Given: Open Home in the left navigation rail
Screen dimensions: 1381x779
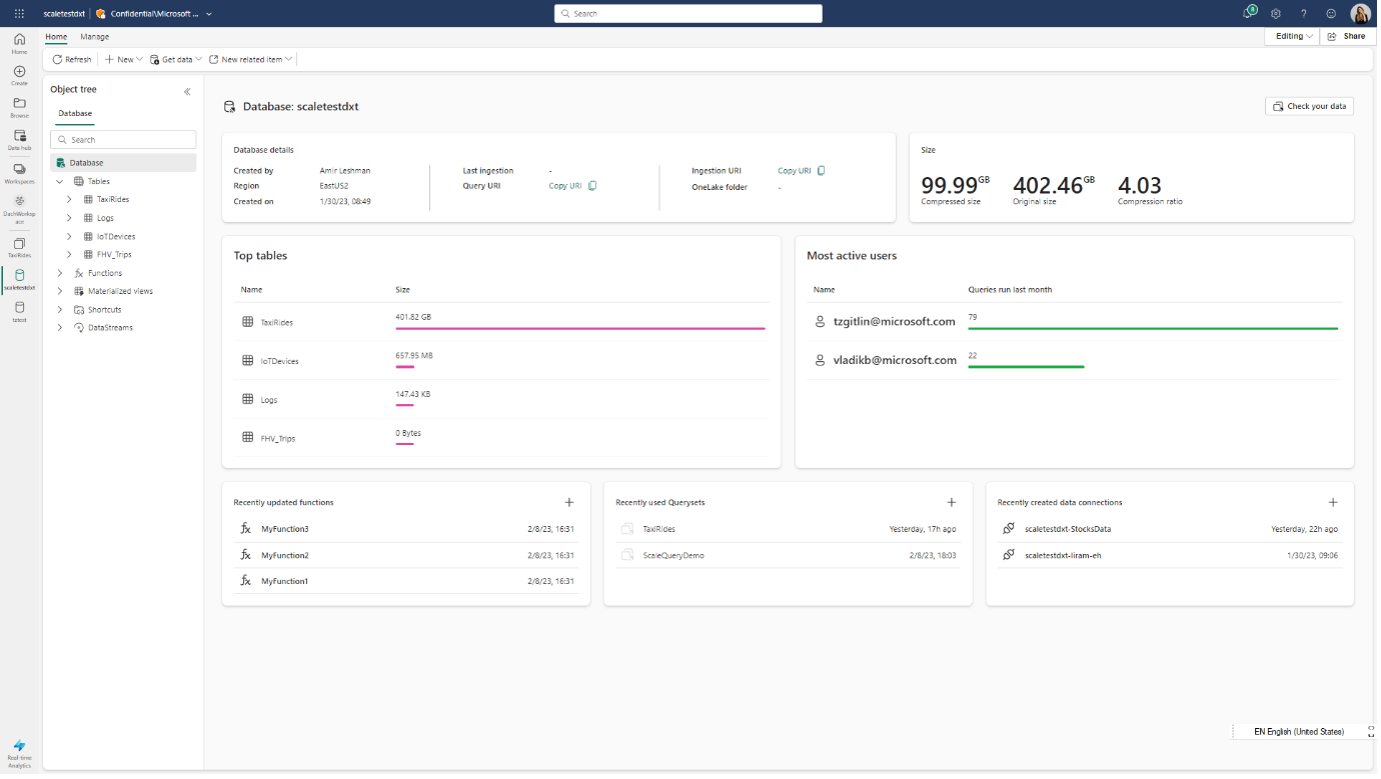Looking at the screenshot, I should pos(19,43).
